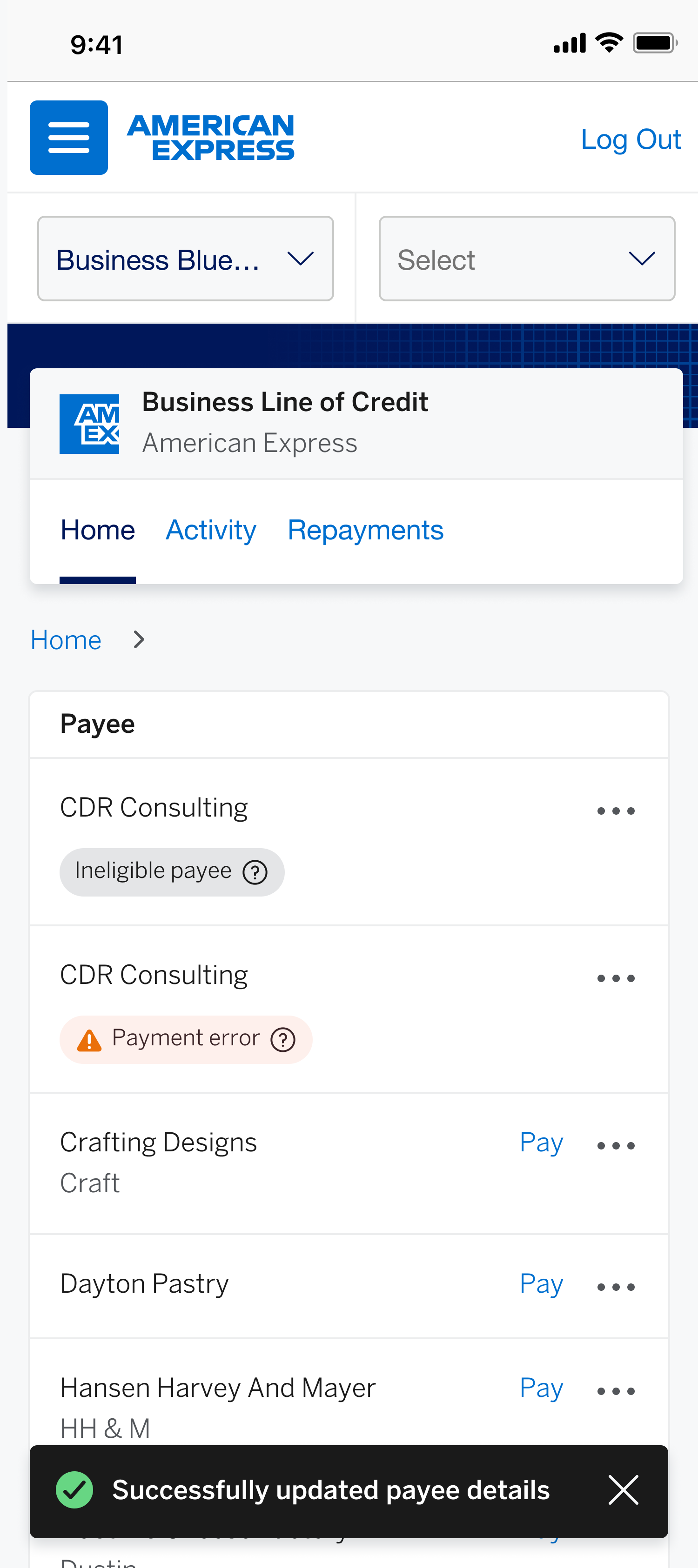The width and height of the screenshot is (698, 1568).
Task: Open three-dot menu for payee with Payment error
Action: (616, 978)
